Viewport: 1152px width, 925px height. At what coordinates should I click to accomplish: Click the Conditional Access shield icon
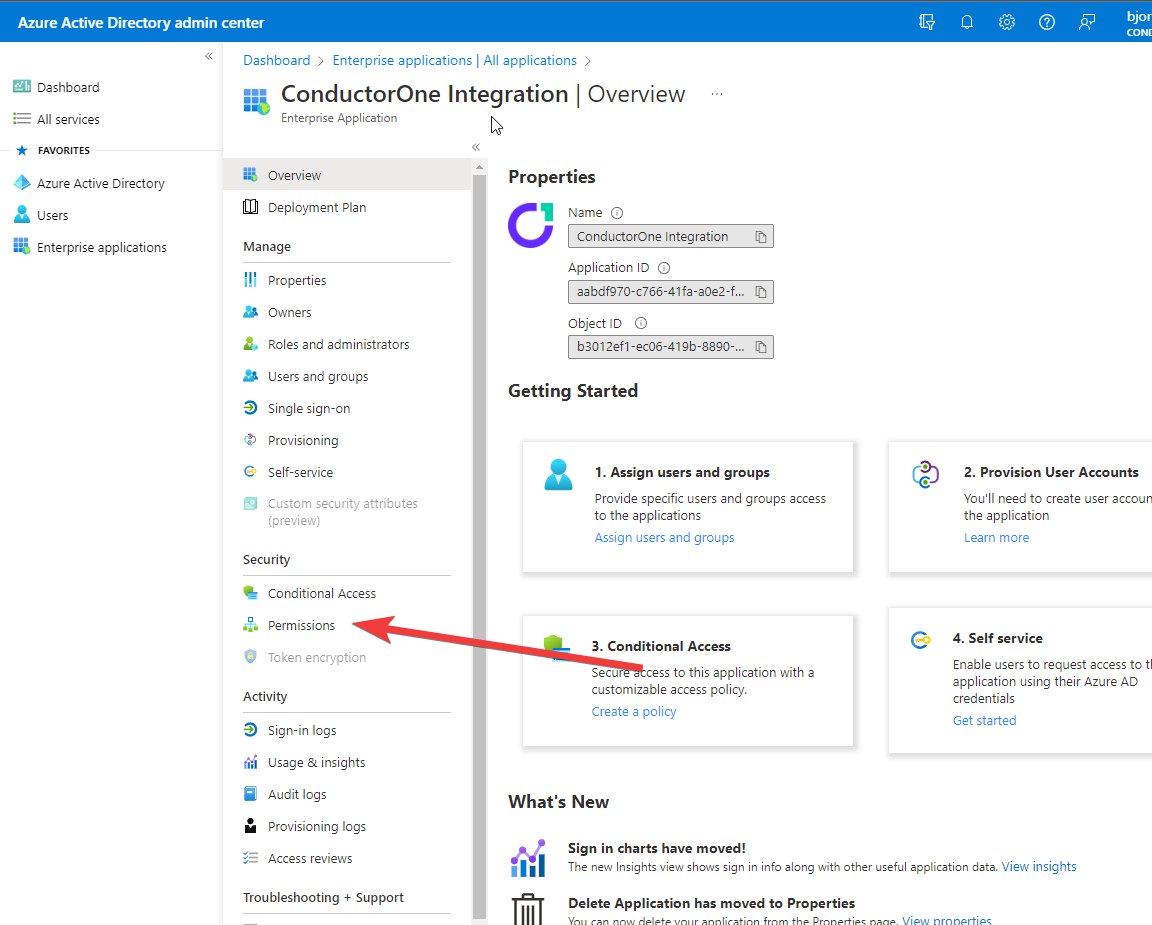click(250, 592)
